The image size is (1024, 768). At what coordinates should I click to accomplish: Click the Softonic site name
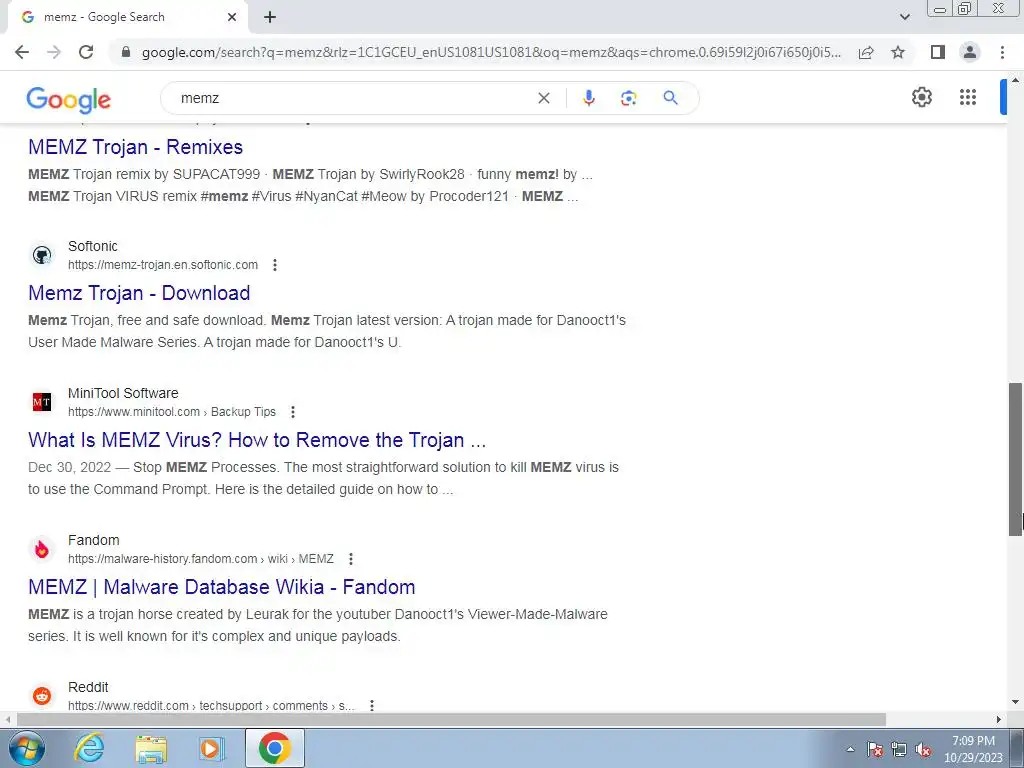tap(93, 246)
